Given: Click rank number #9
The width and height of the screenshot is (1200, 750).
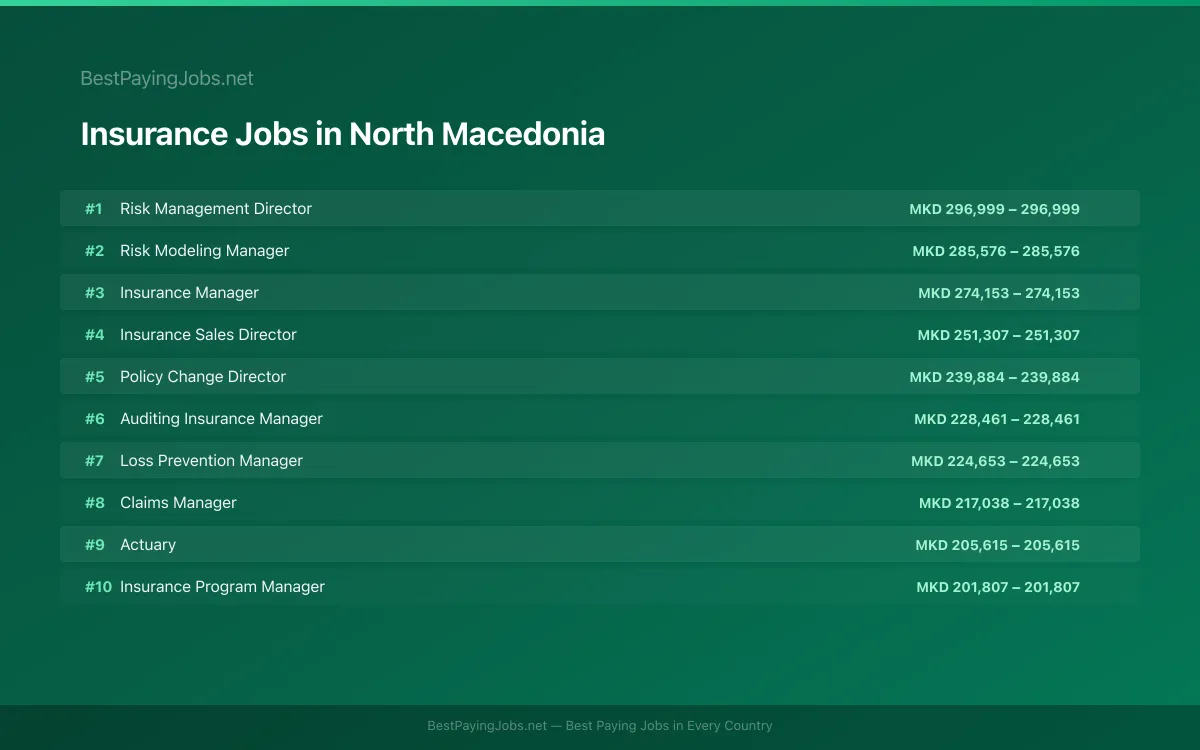Looking at the screenshot, I should 94,545.
